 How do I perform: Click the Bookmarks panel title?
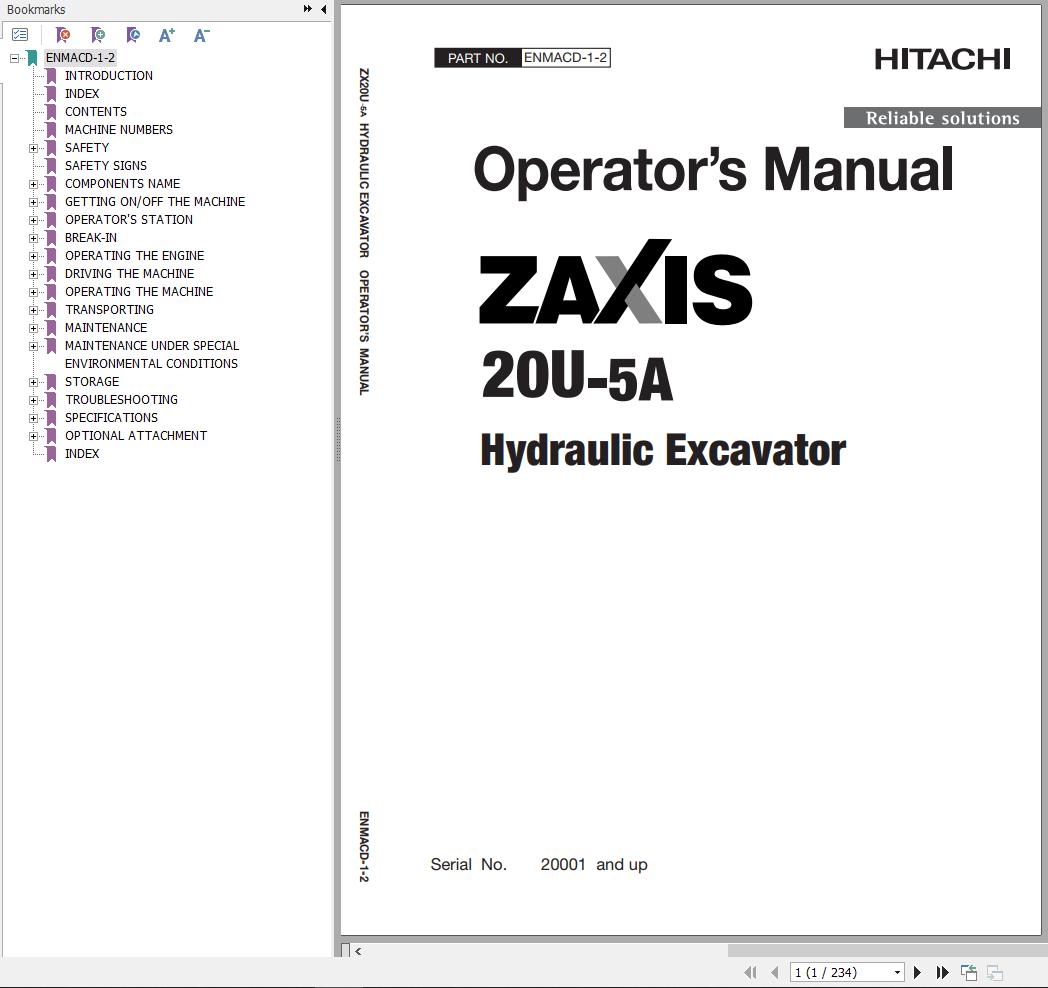tap(36, 10)
